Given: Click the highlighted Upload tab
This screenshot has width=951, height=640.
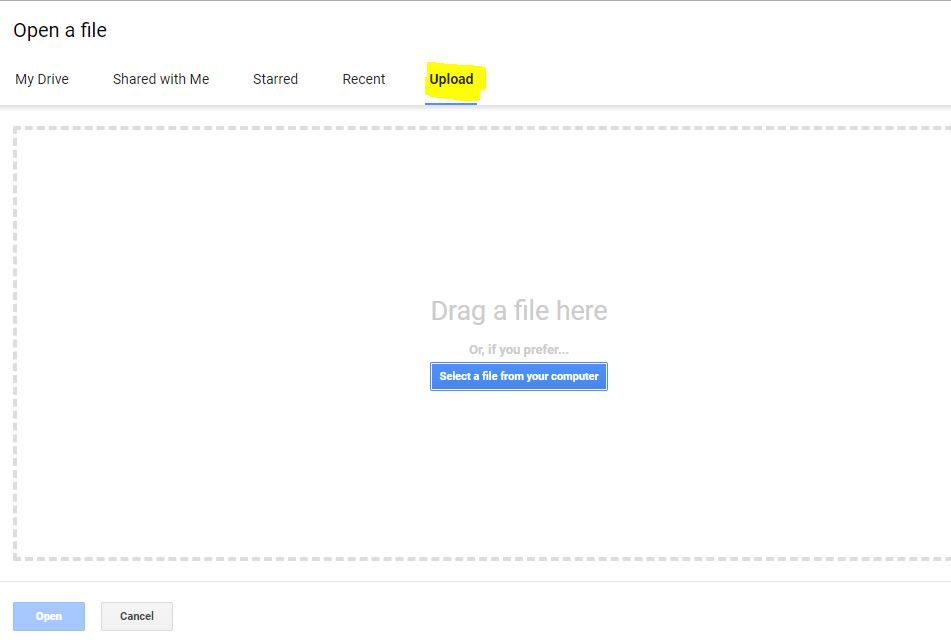Looking at the screenshot, I should [451, 79].
